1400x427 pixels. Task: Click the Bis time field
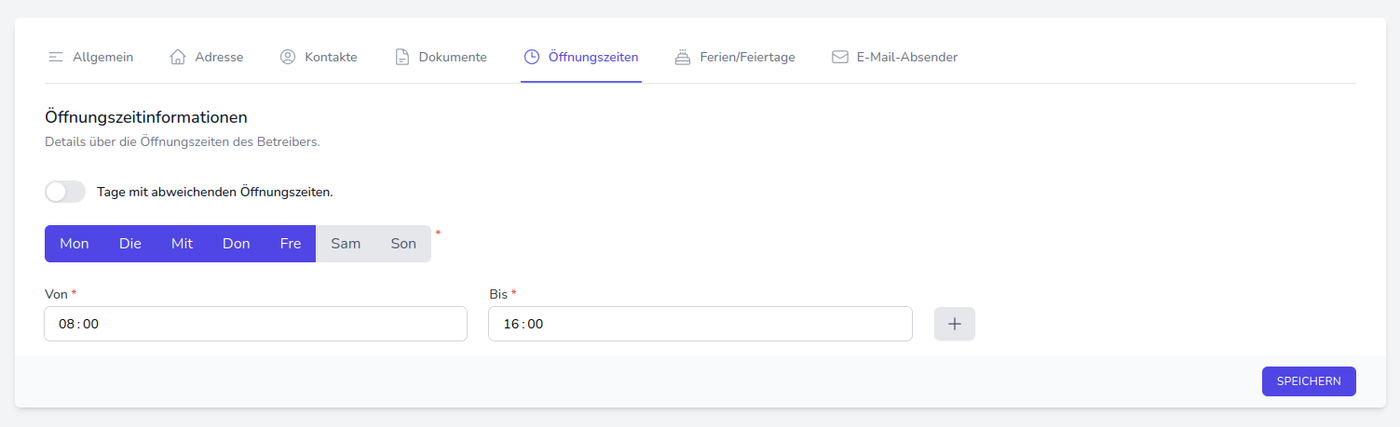pos(699,324)
